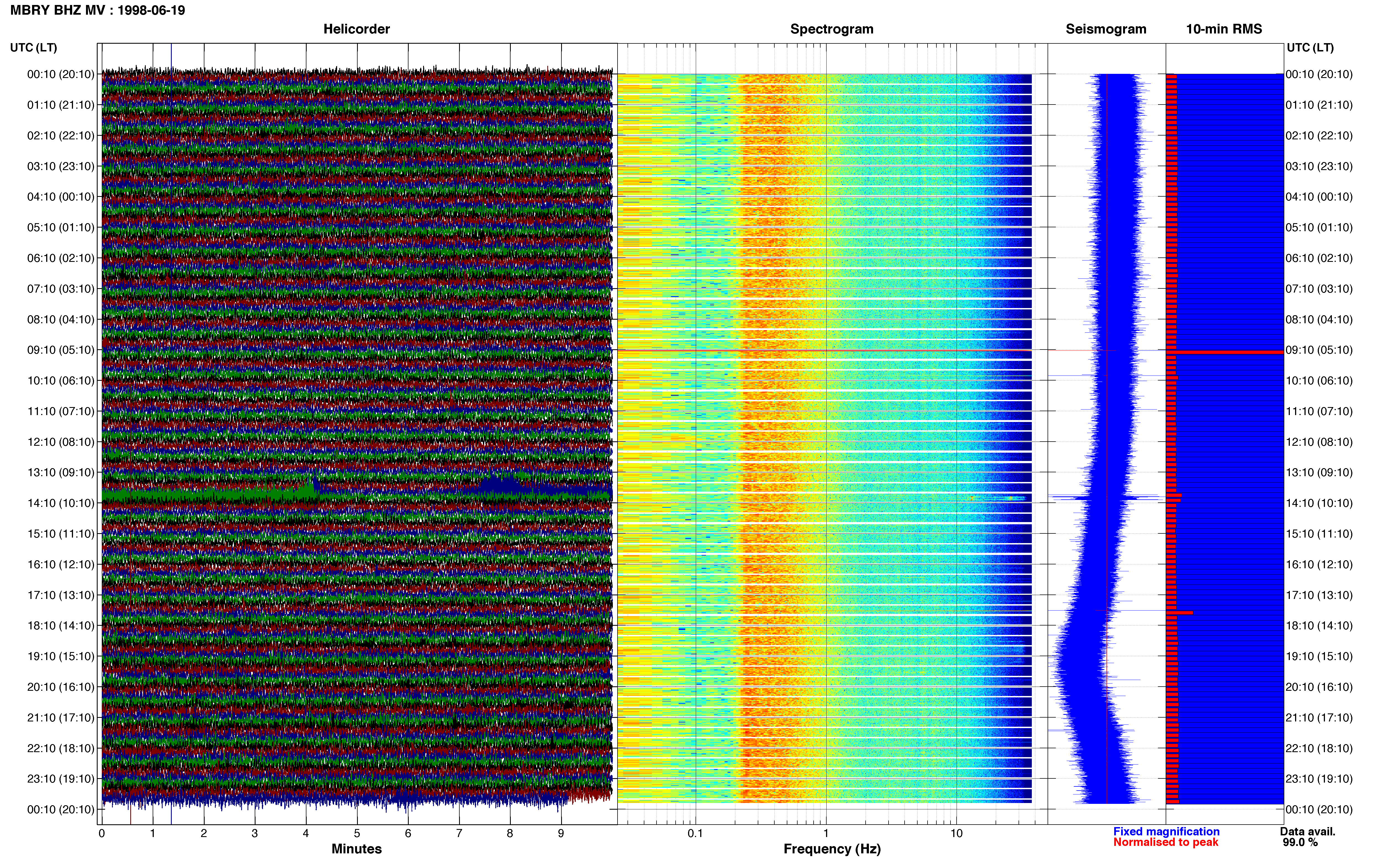The width and height of the screenshot is (1388, 868).
Task: Click the '0' tick on the Minutes axis
Action: tap(101, 833)
